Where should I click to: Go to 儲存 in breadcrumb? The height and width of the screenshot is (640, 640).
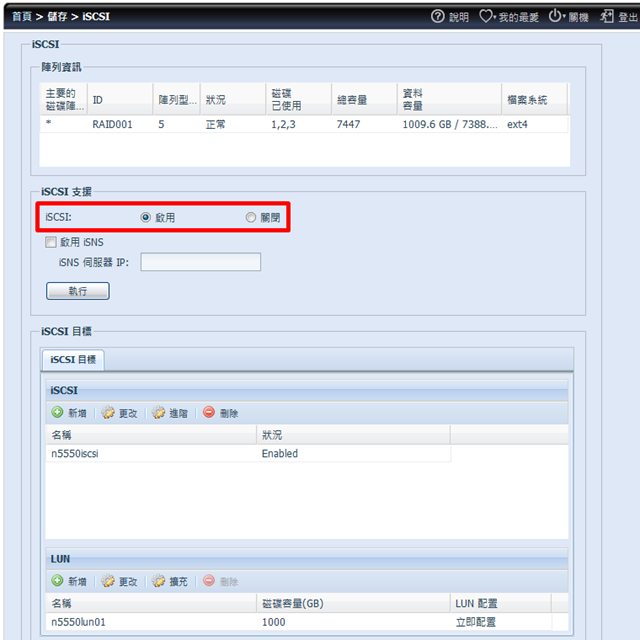(57, 16)
